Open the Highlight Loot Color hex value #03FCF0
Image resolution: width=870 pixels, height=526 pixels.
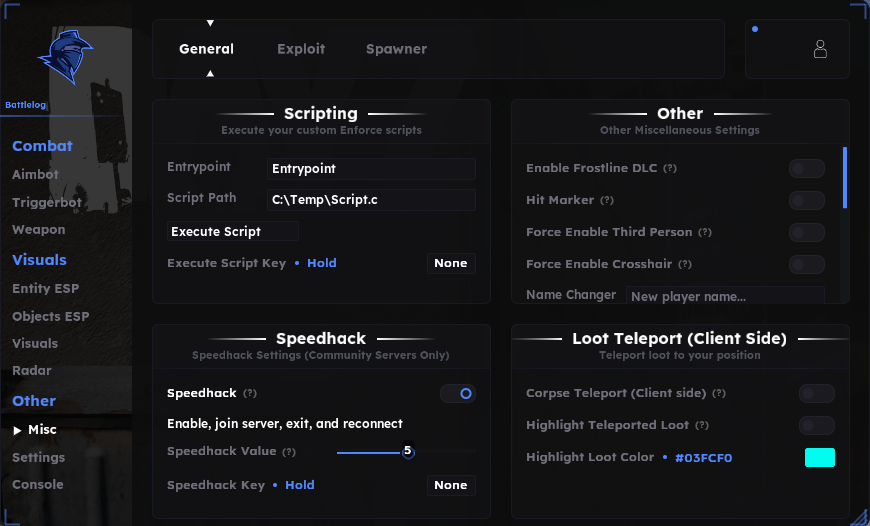point(704,458)
